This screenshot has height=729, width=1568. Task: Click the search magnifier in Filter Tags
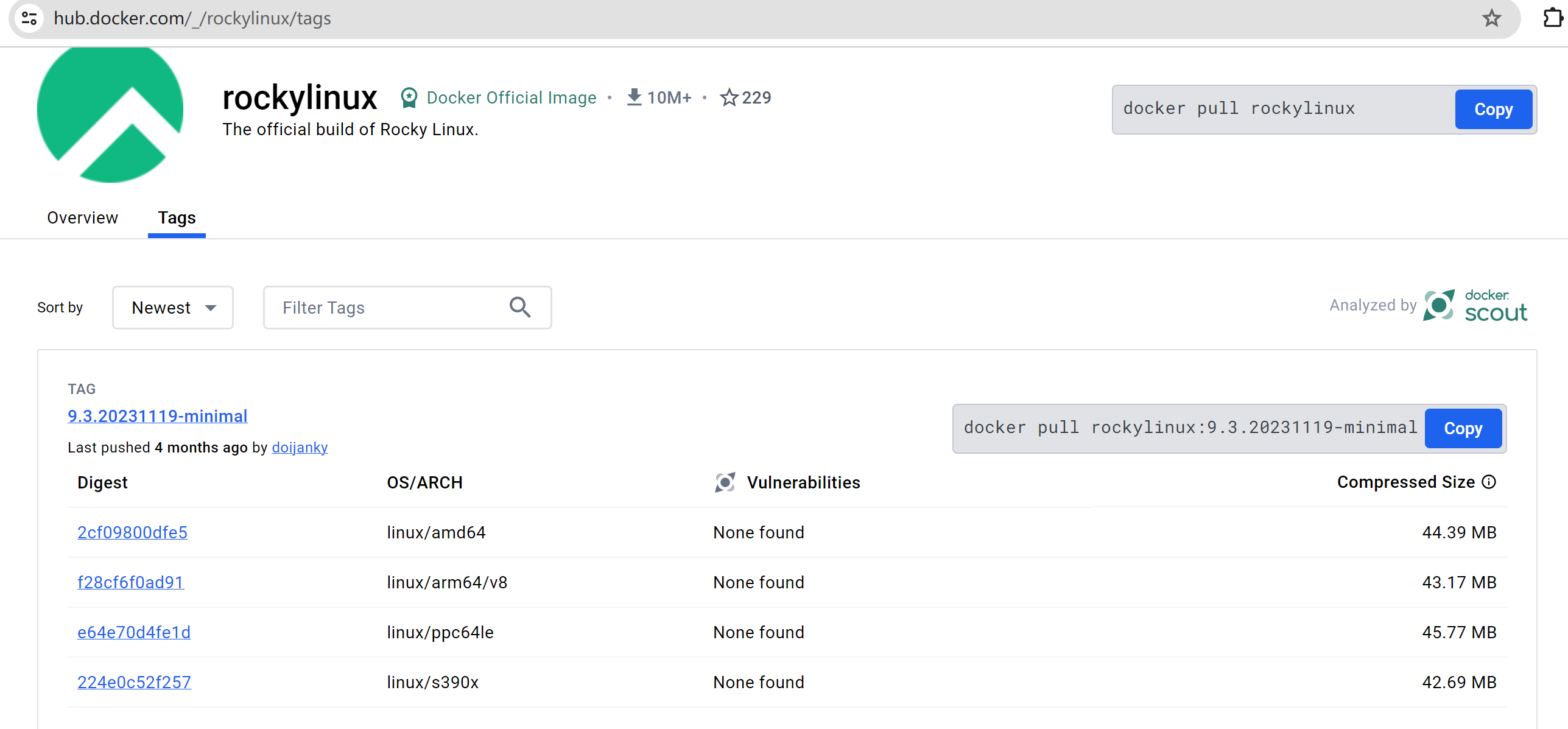click(519, 308)
